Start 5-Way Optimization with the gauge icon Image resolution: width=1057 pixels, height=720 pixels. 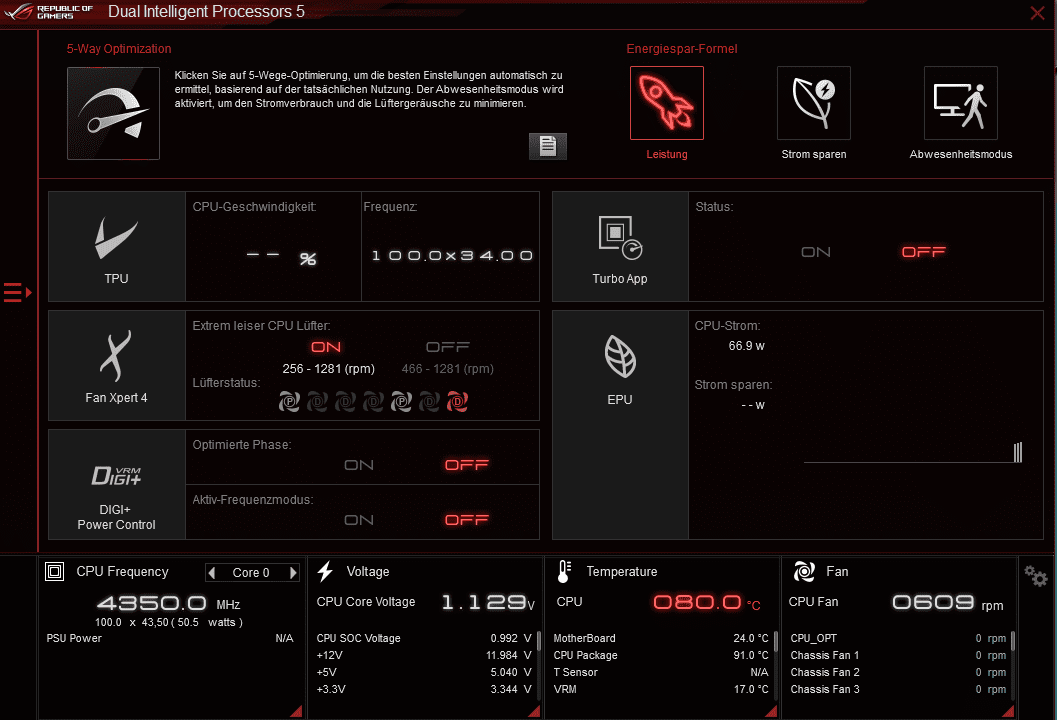click(x=113, y=113)
